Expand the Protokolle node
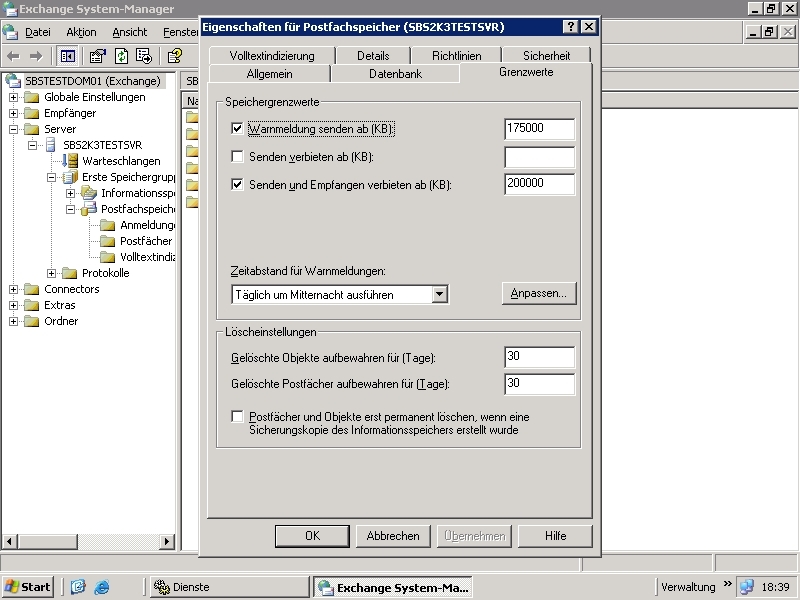Viewport: 800px width, 600px height. tap(52, 273)
